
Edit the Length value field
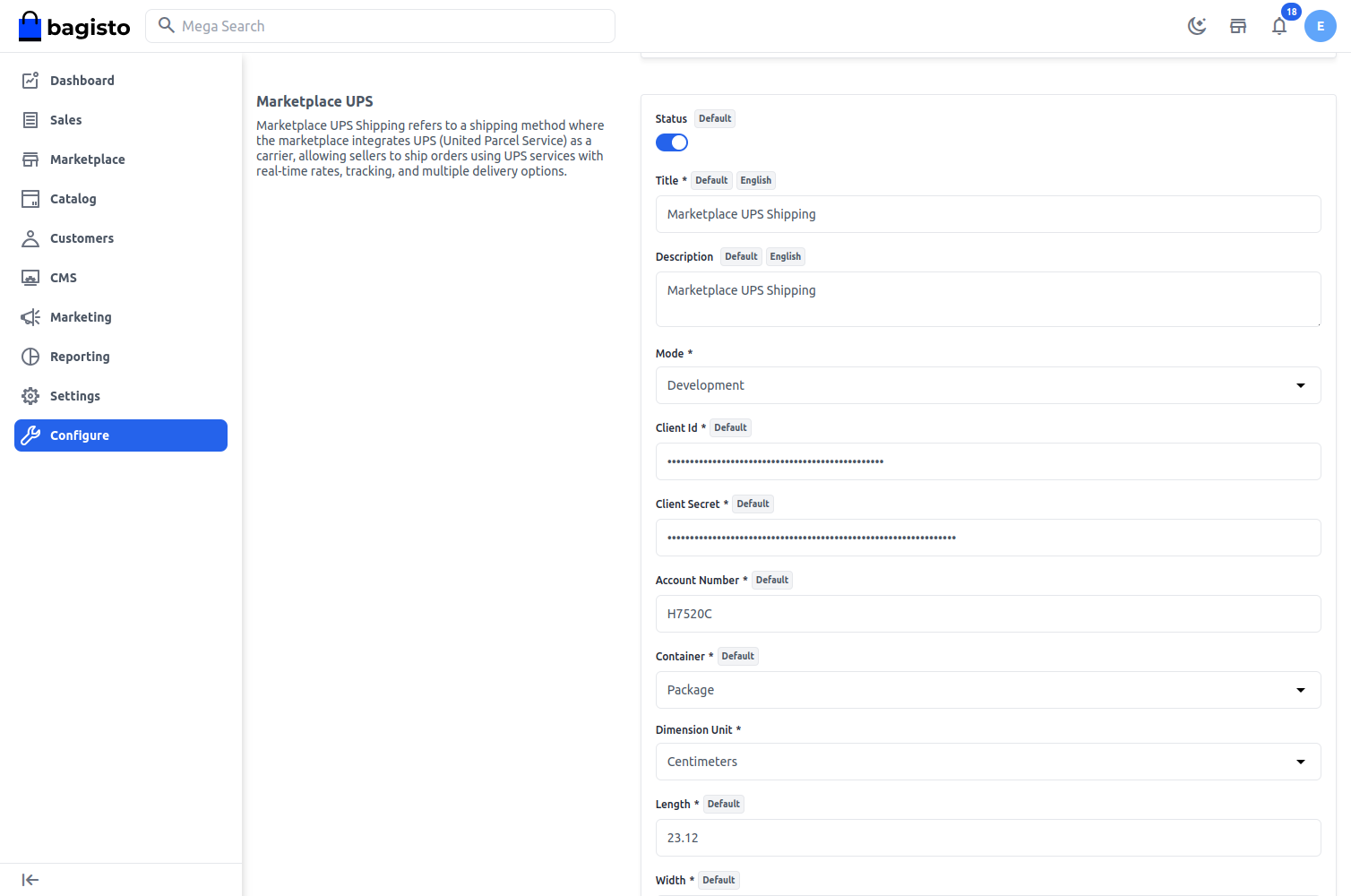[x=988, y=838]
